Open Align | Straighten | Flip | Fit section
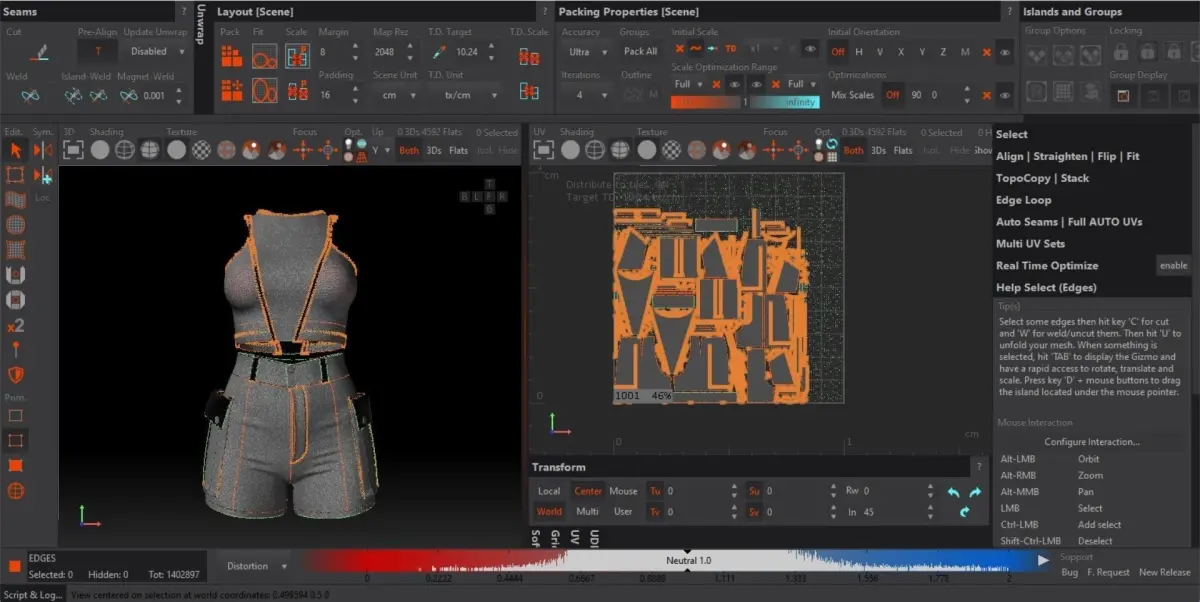This screenshot has width=1200, height=602. 1067,156
